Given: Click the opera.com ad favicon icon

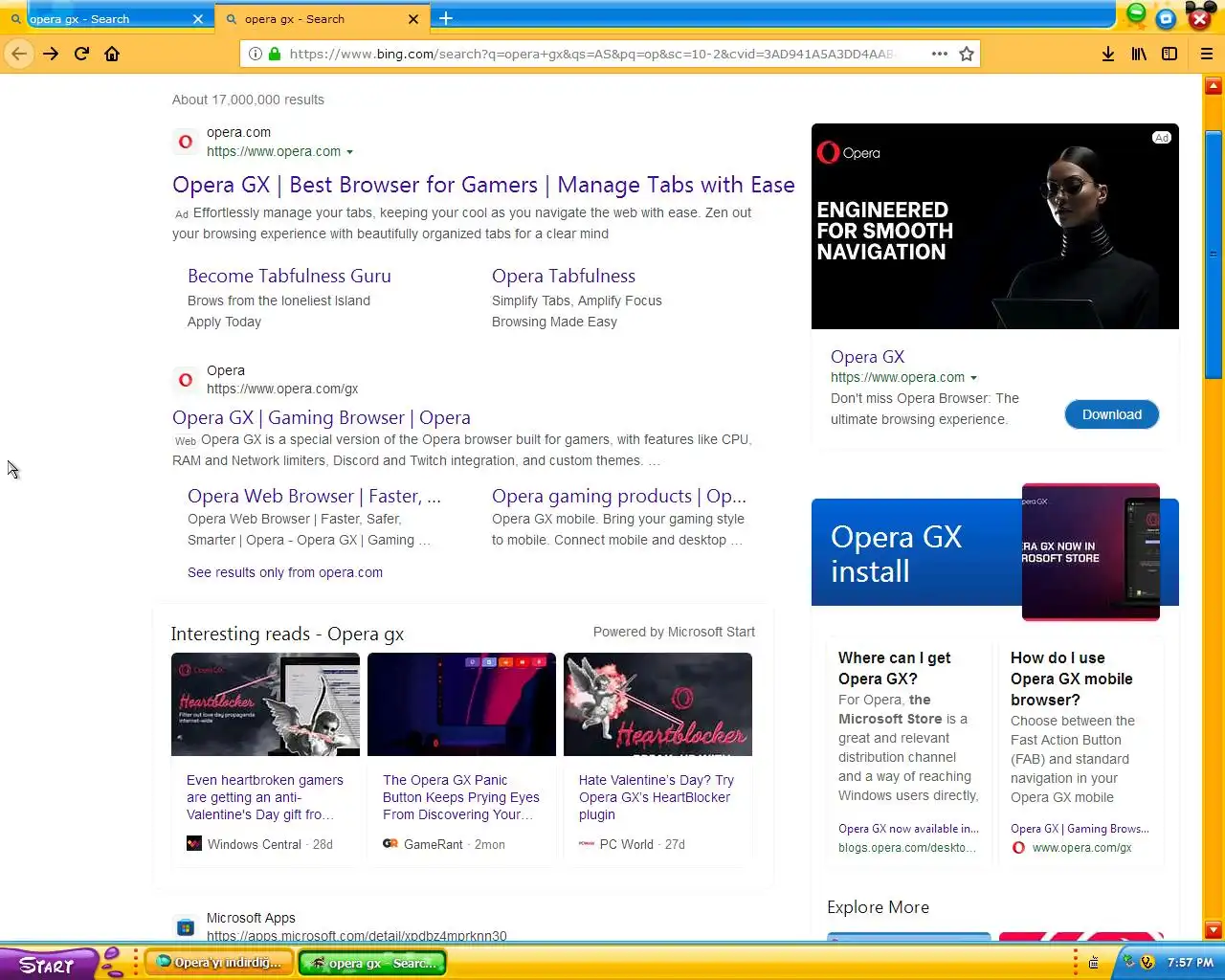Looking at the screenshot, I should click(186, 142).
